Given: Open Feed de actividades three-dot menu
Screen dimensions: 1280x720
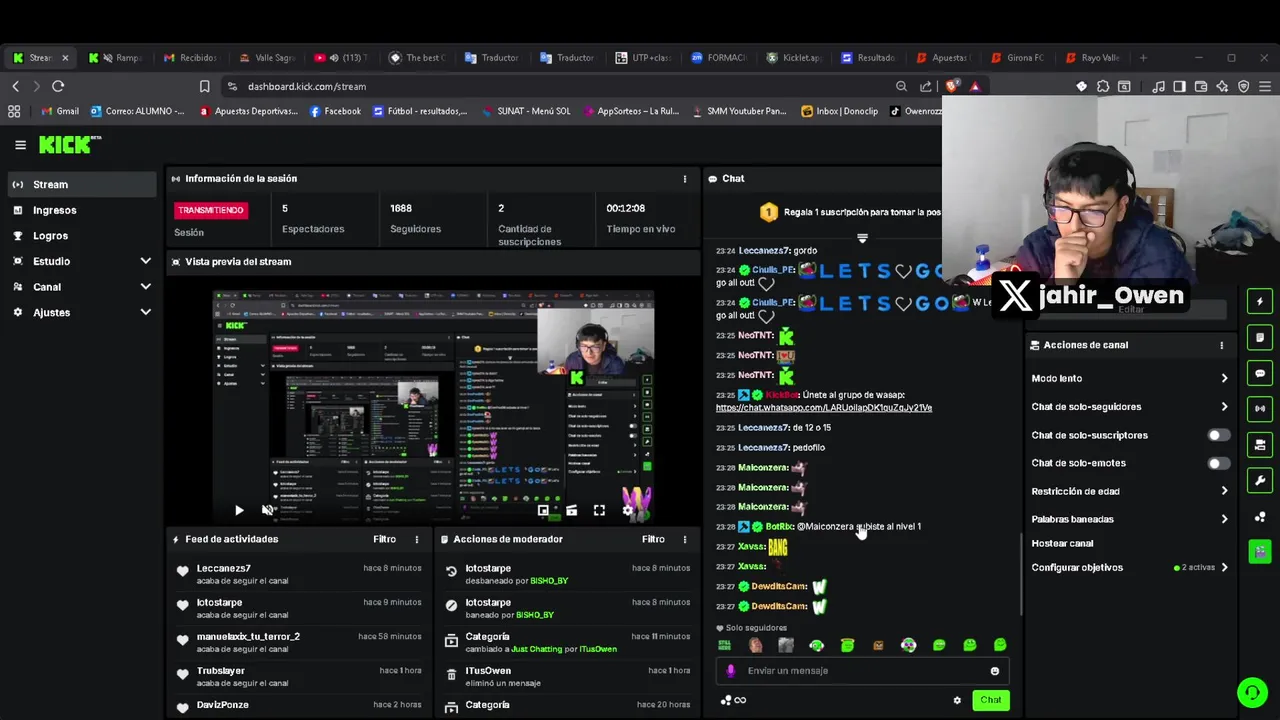Looking at the screenshot, I should [417, 539].
